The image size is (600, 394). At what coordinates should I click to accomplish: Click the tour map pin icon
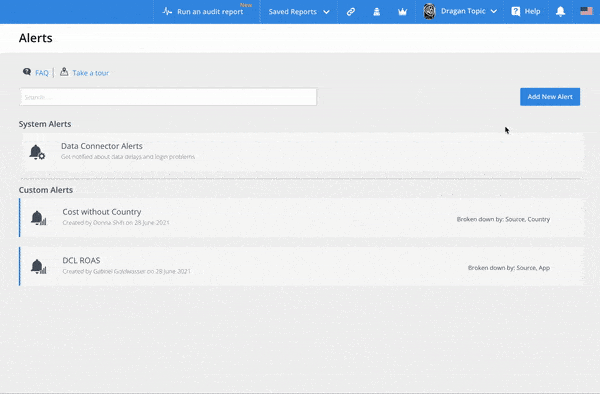[64, 72]
